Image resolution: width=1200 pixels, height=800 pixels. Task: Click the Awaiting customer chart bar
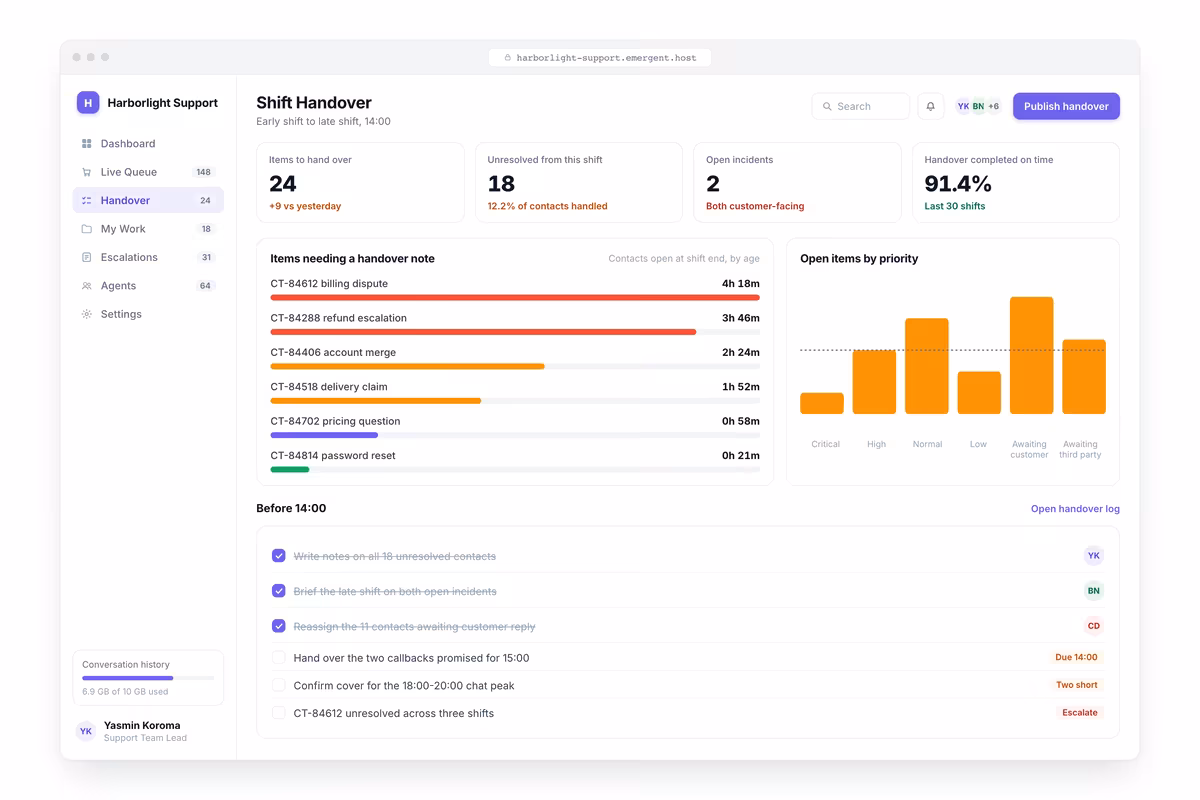click(1031, 355)
